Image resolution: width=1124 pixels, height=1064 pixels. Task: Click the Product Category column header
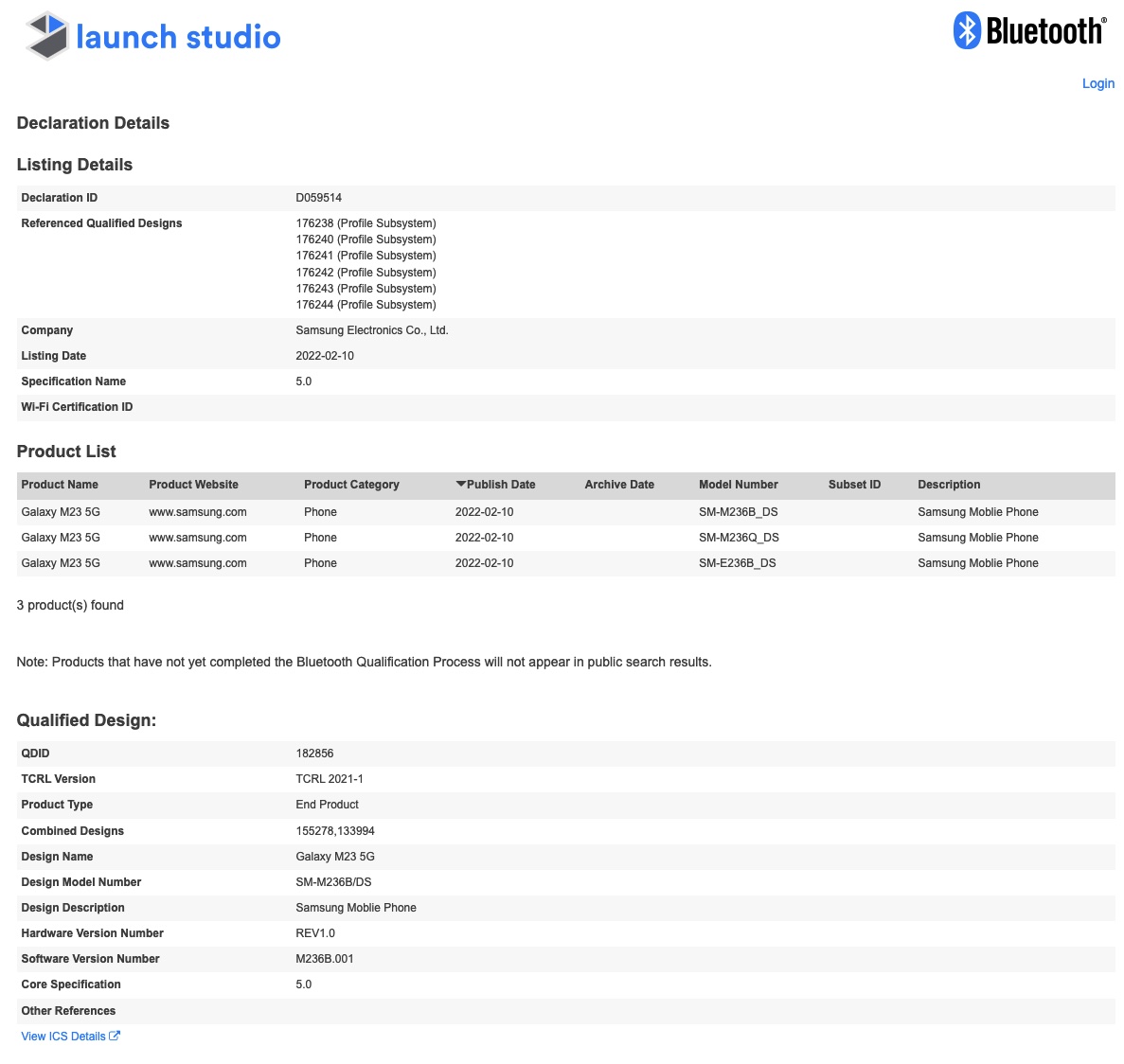[x=351, y=485]
